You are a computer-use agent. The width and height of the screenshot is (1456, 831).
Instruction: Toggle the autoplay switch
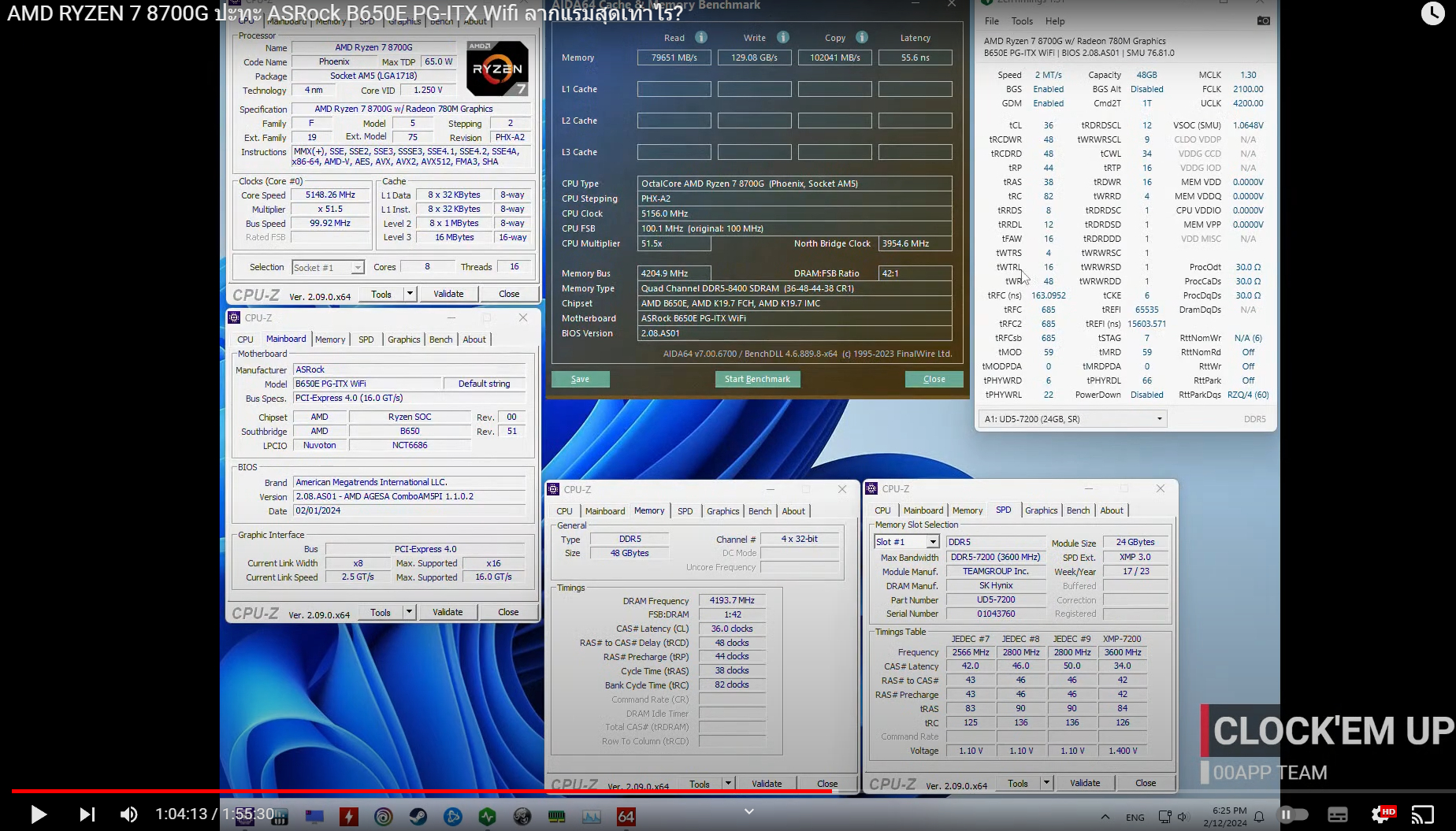(1294, 814)
